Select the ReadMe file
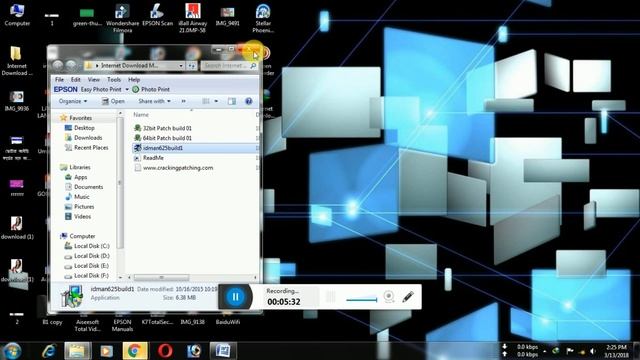Screen dimensions: 640x360 point(149,158)
